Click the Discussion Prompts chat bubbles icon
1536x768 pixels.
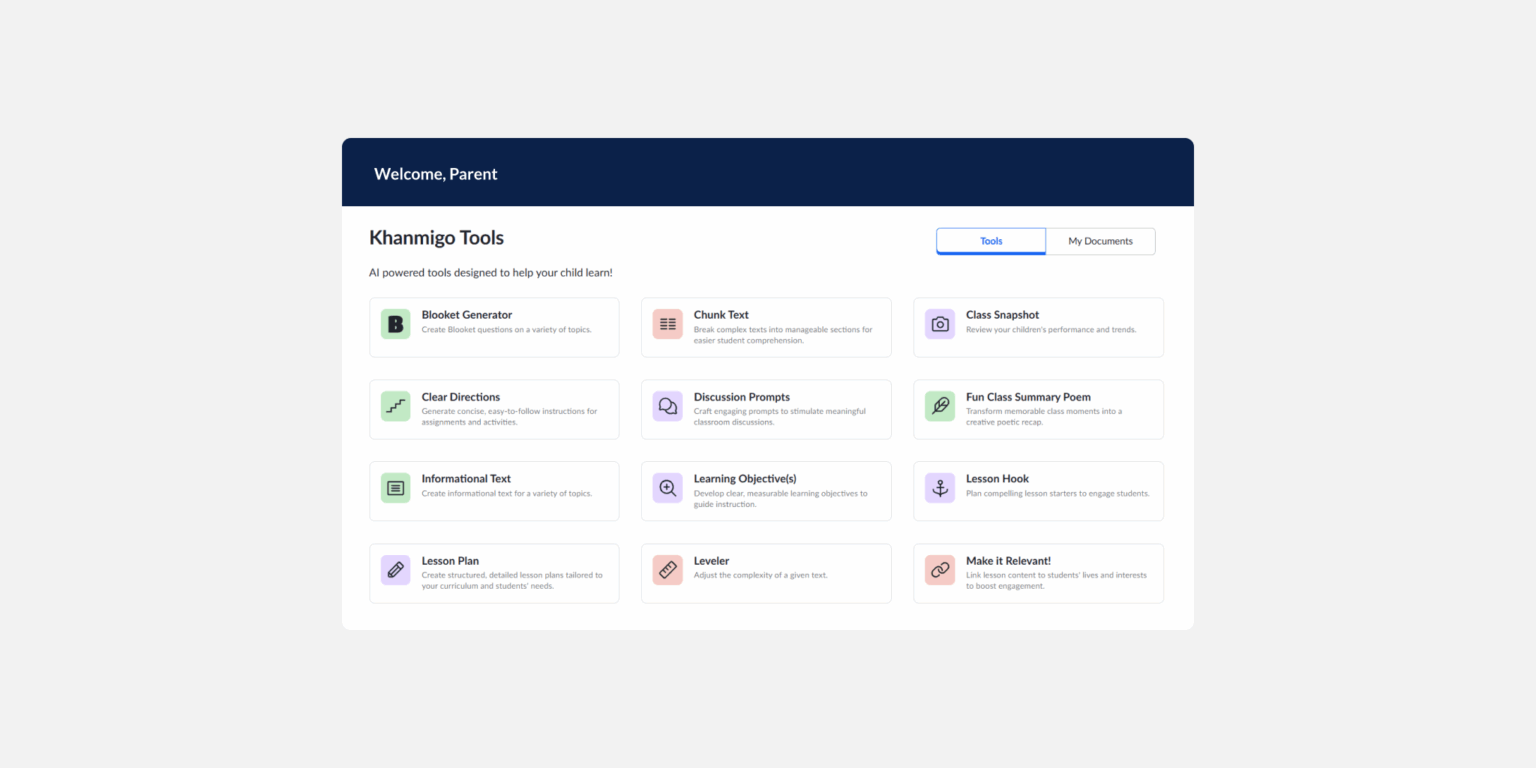[668, 406]
